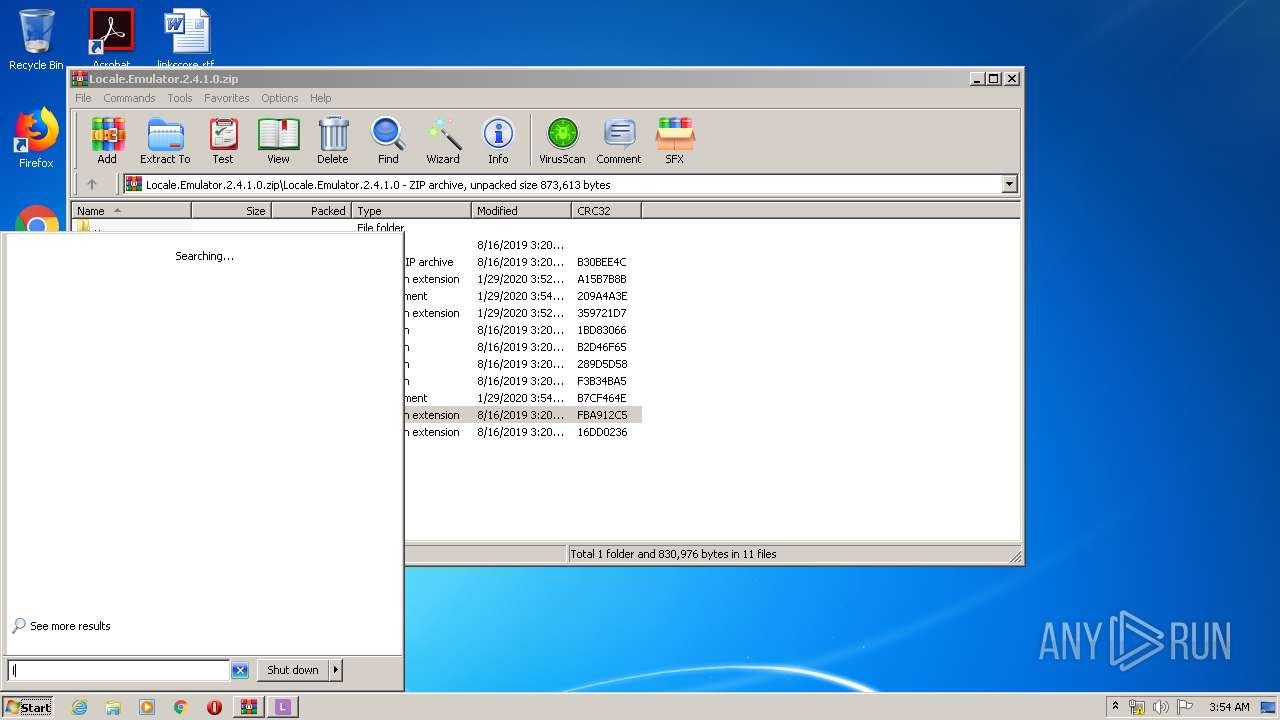The height and width of the screenshot is (720, 1280).
Task: Open volume control in system tray
Action: tap(1160, 707)
